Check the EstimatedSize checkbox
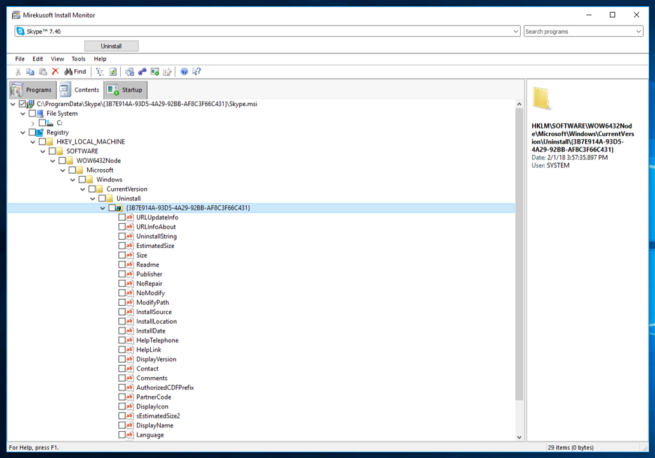 (122, 246)
